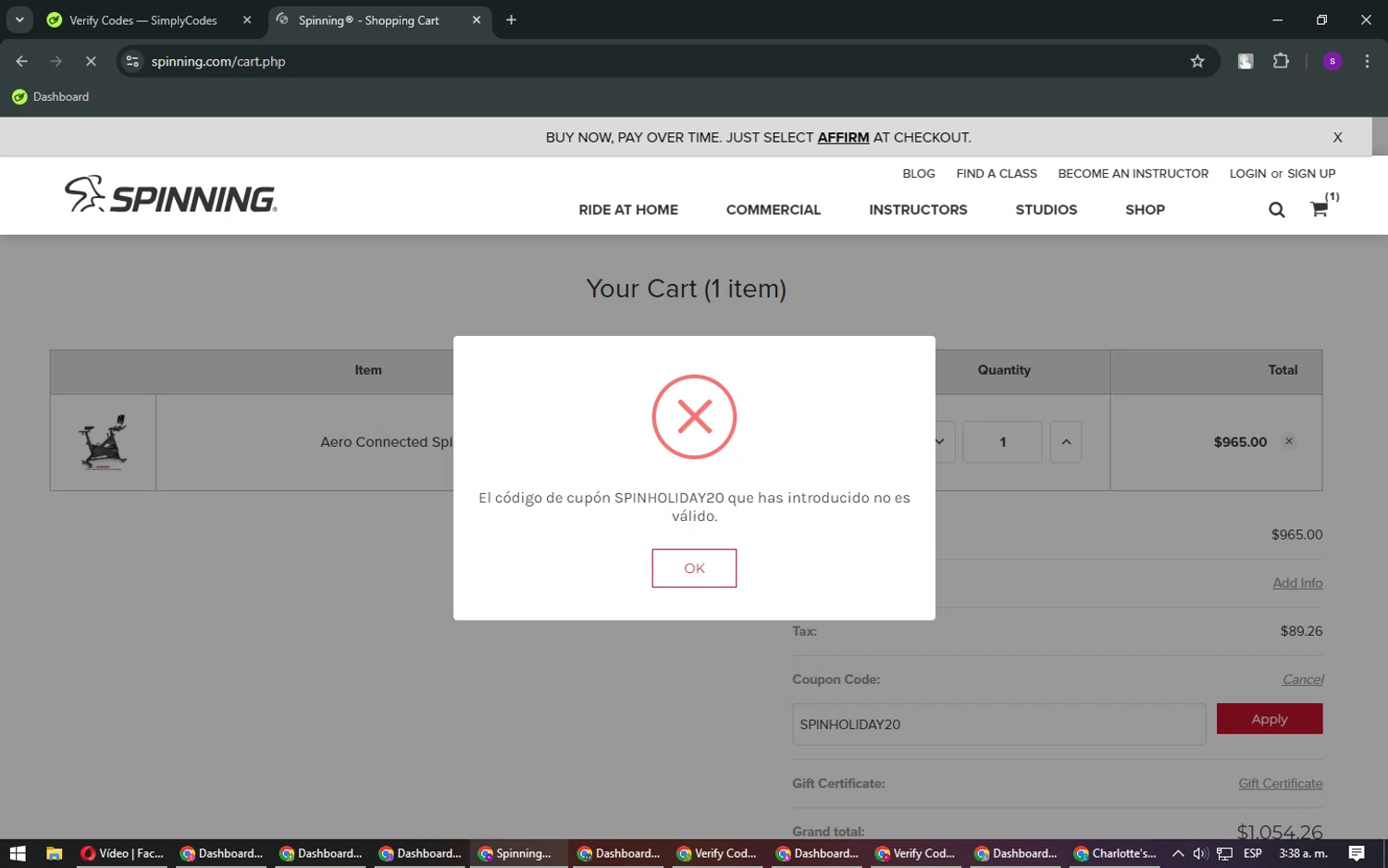Open FIND A CLASS link
Viewport: 1388px width, 868px height.
[997, 174]
